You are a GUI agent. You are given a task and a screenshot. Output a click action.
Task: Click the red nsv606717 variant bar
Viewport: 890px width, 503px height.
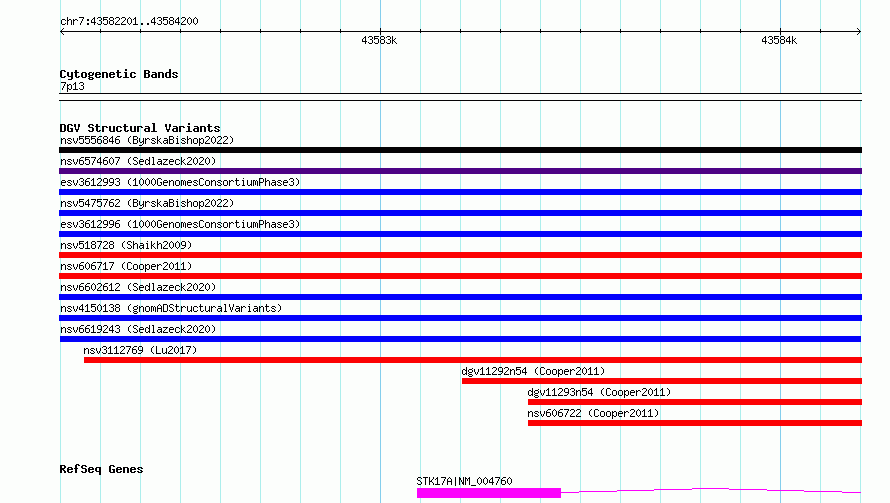[x=460, y=276]
